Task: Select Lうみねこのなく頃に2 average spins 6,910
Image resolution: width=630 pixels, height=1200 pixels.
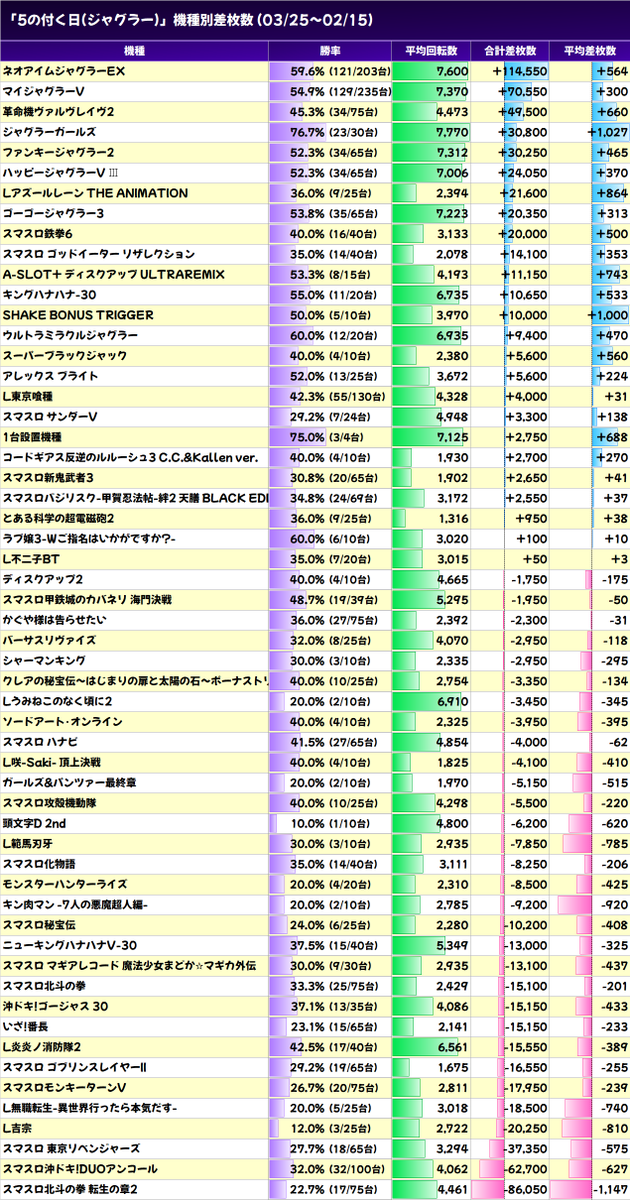Action: tap(452, 700)
